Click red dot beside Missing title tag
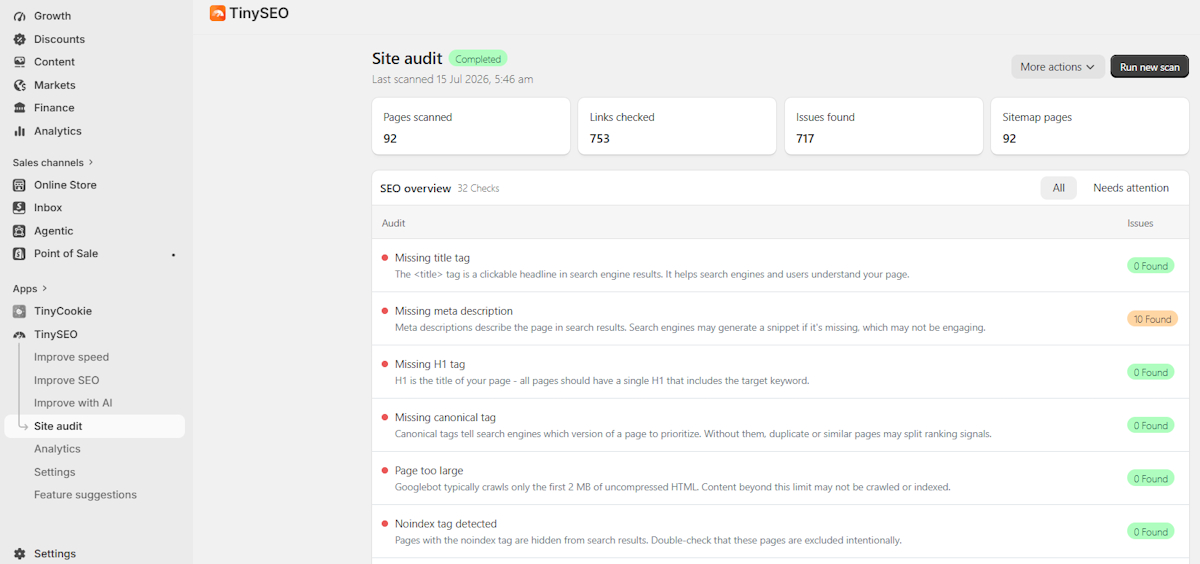This screenshot has height=564, width=1200. point(385,257)
